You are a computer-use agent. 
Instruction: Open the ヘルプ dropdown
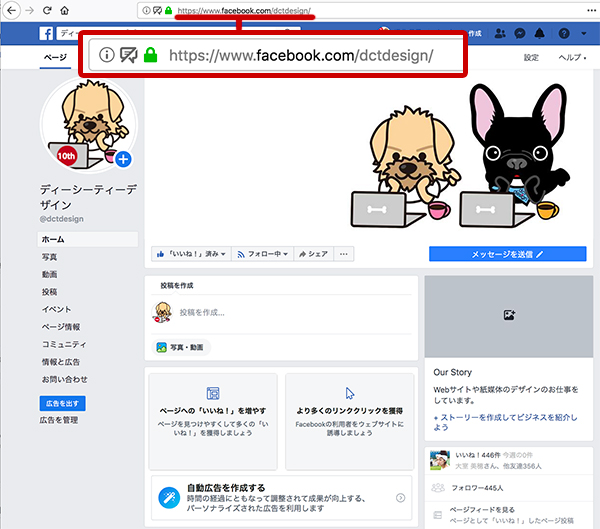click(572, 57)
